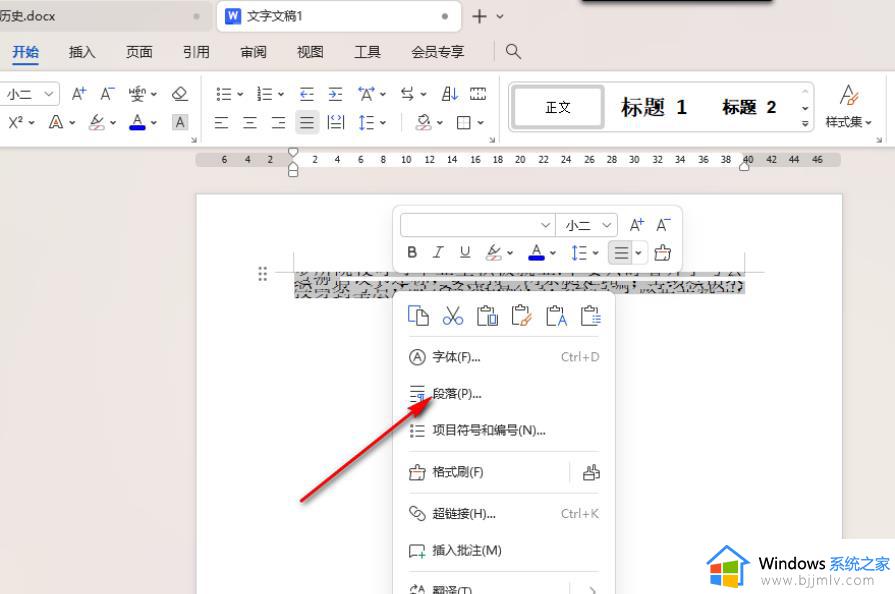
Task: Open dropdown arrow next to new tab plus
Action: click(500, 17)
